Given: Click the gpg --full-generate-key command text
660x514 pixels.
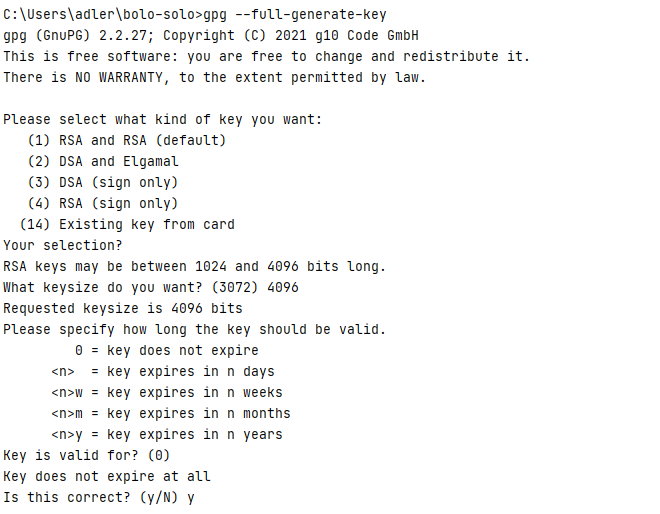Looking at the screenshot, I should (x=295, y=15).
